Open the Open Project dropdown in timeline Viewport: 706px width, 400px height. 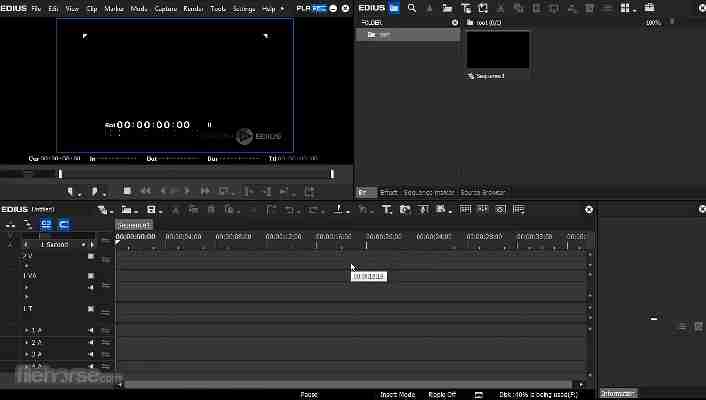[129, 210]
